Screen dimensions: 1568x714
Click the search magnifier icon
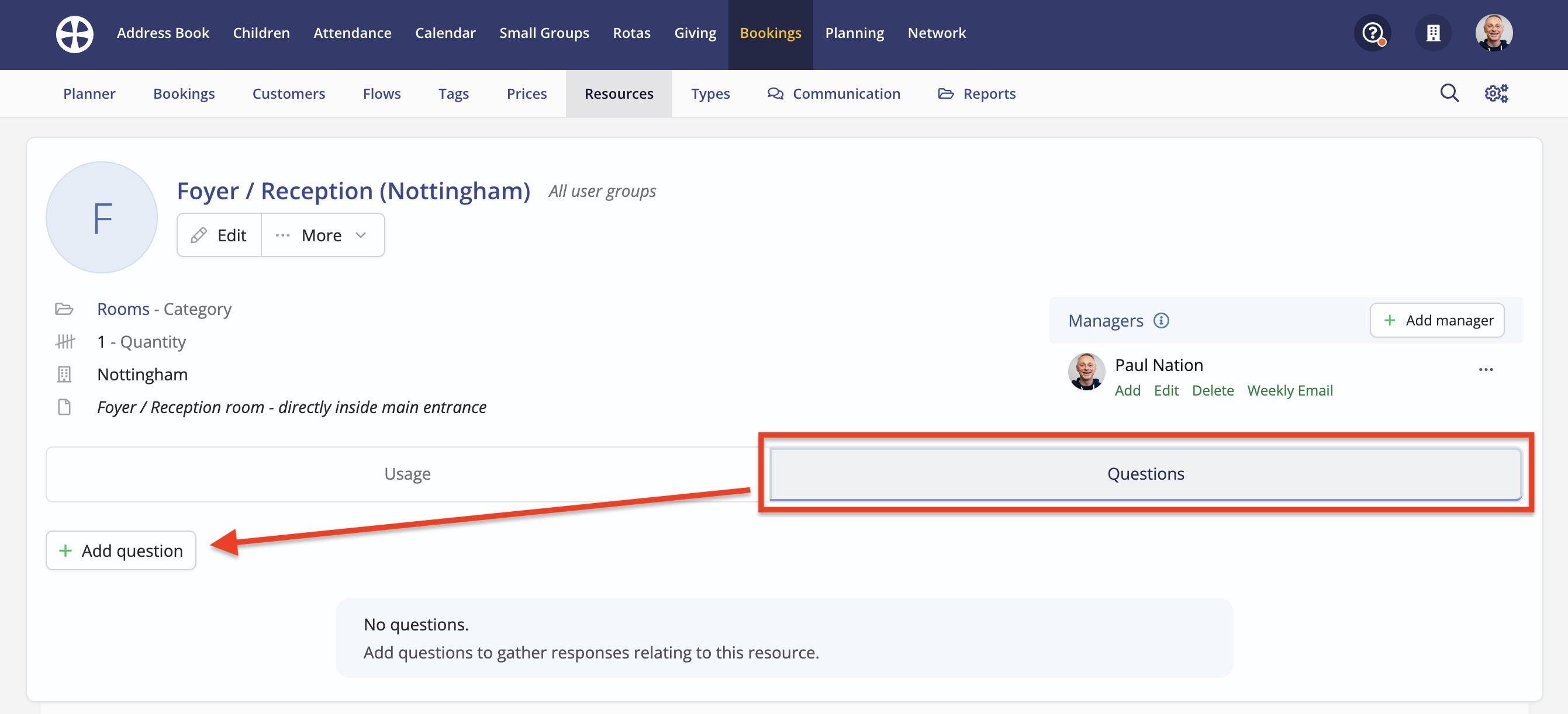1449,93
